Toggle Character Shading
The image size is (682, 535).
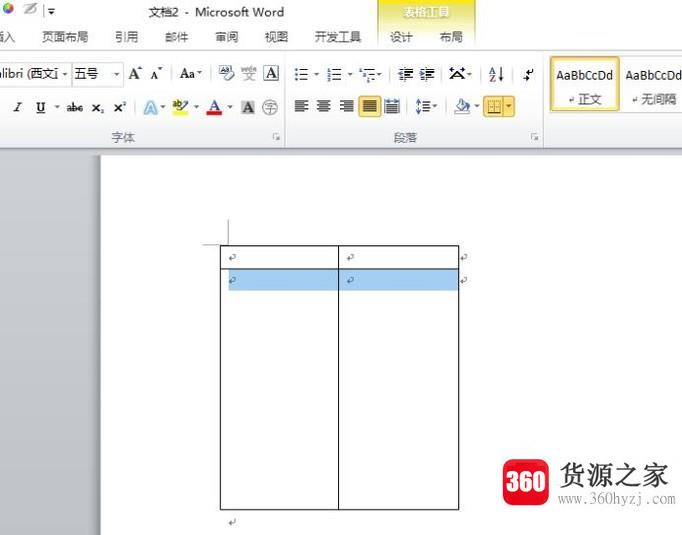point(248,107)
